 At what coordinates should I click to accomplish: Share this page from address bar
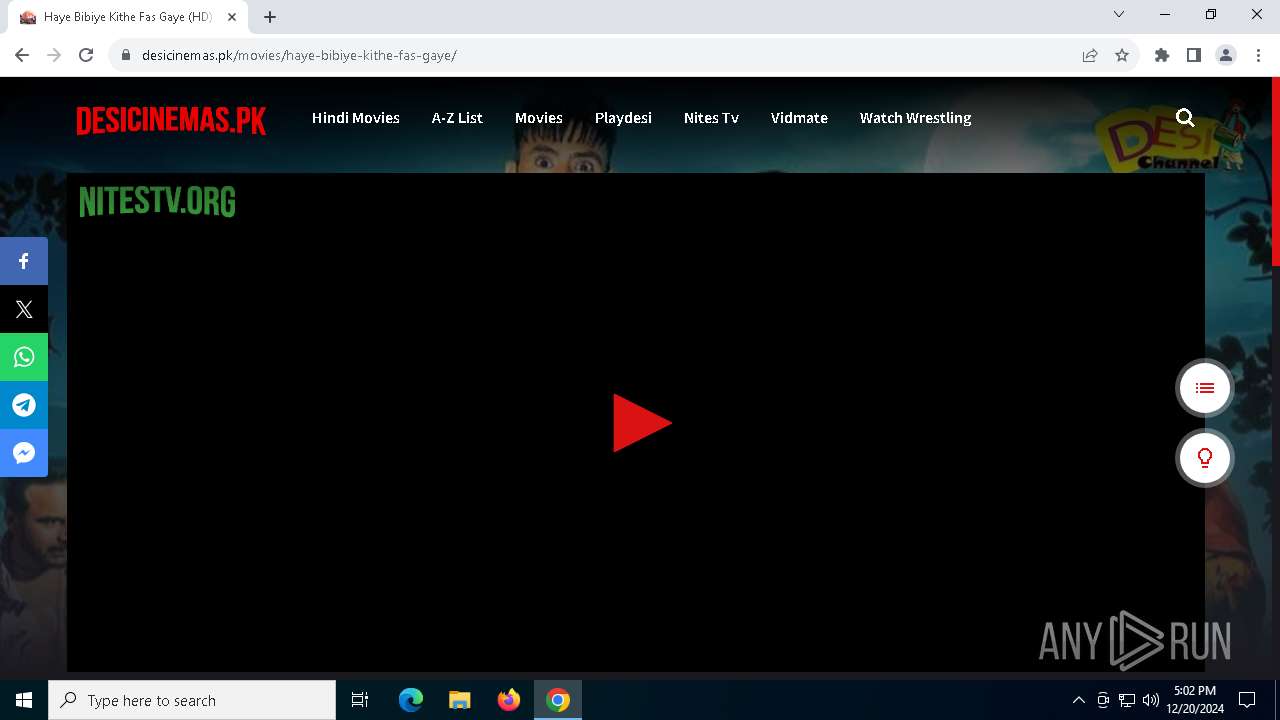click(1090, 55)
